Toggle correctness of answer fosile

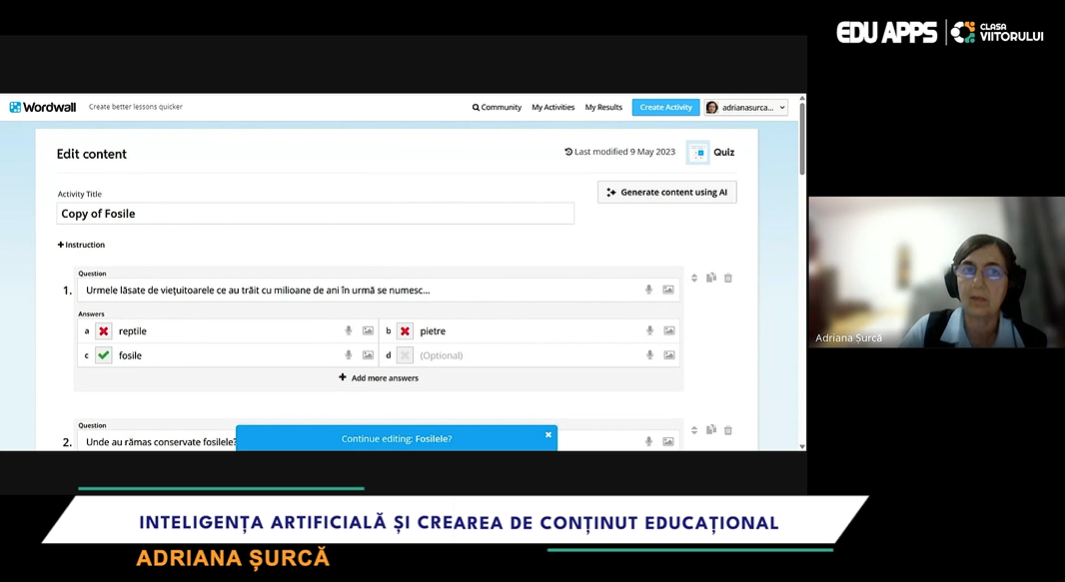coord(103,355)
